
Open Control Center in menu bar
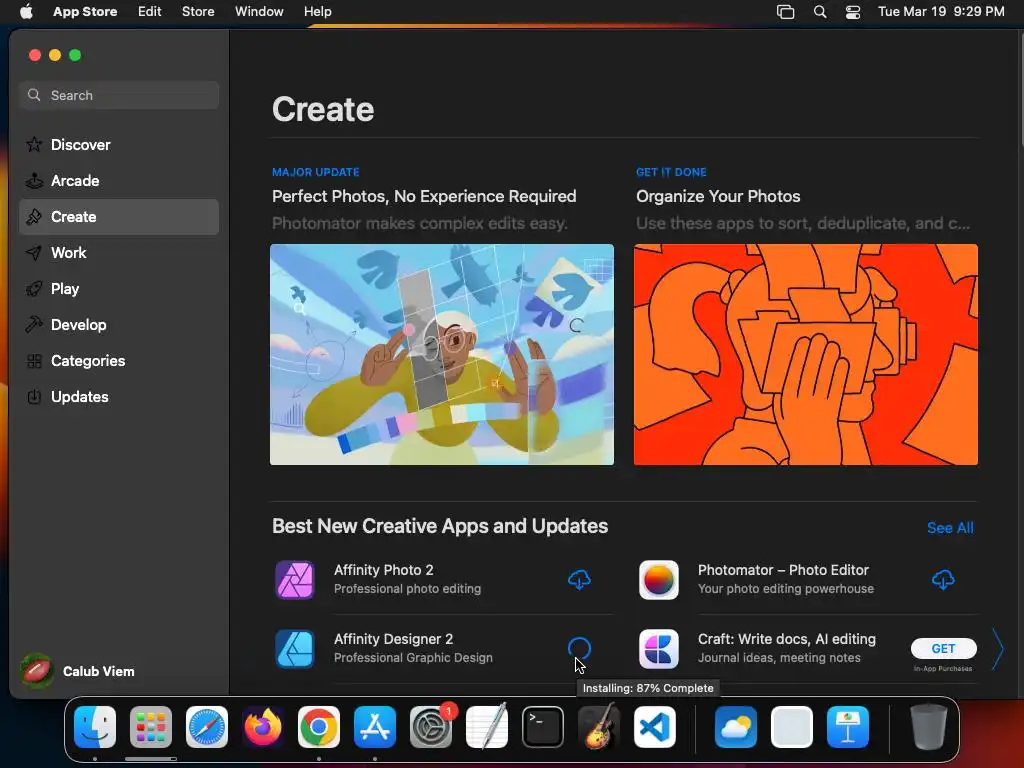[853, 12]
